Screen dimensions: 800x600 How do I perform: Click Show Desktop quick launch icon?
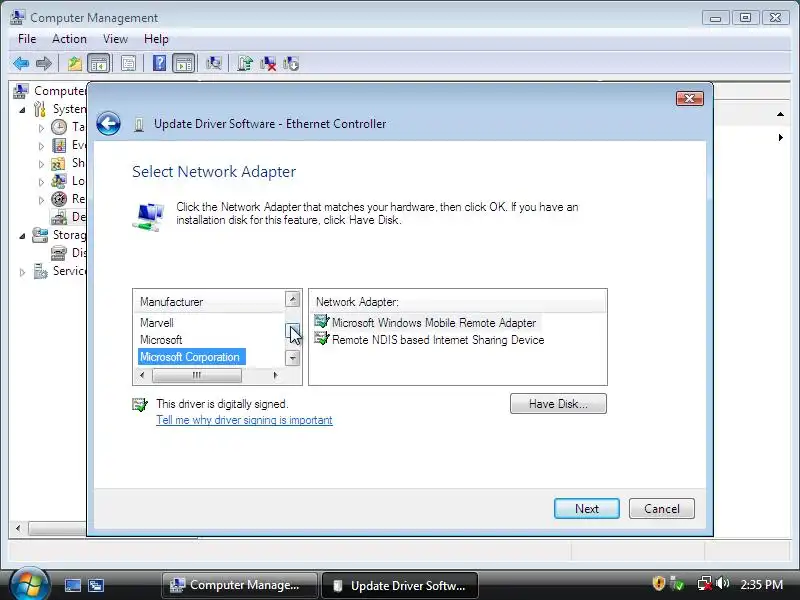coord(72,585)
